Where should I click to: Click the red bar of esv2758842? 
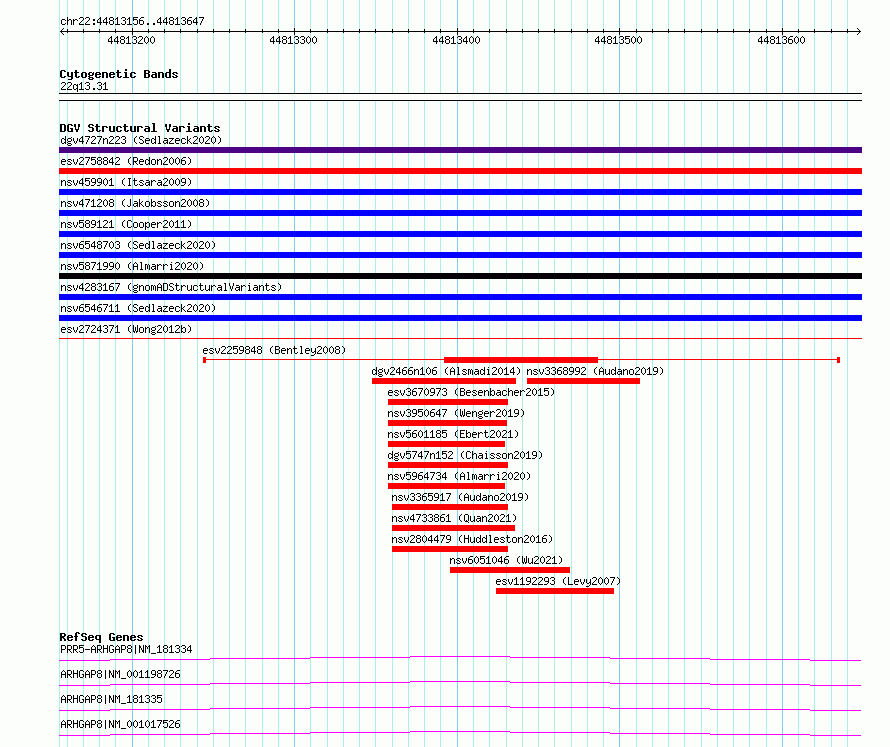(460, 171)
